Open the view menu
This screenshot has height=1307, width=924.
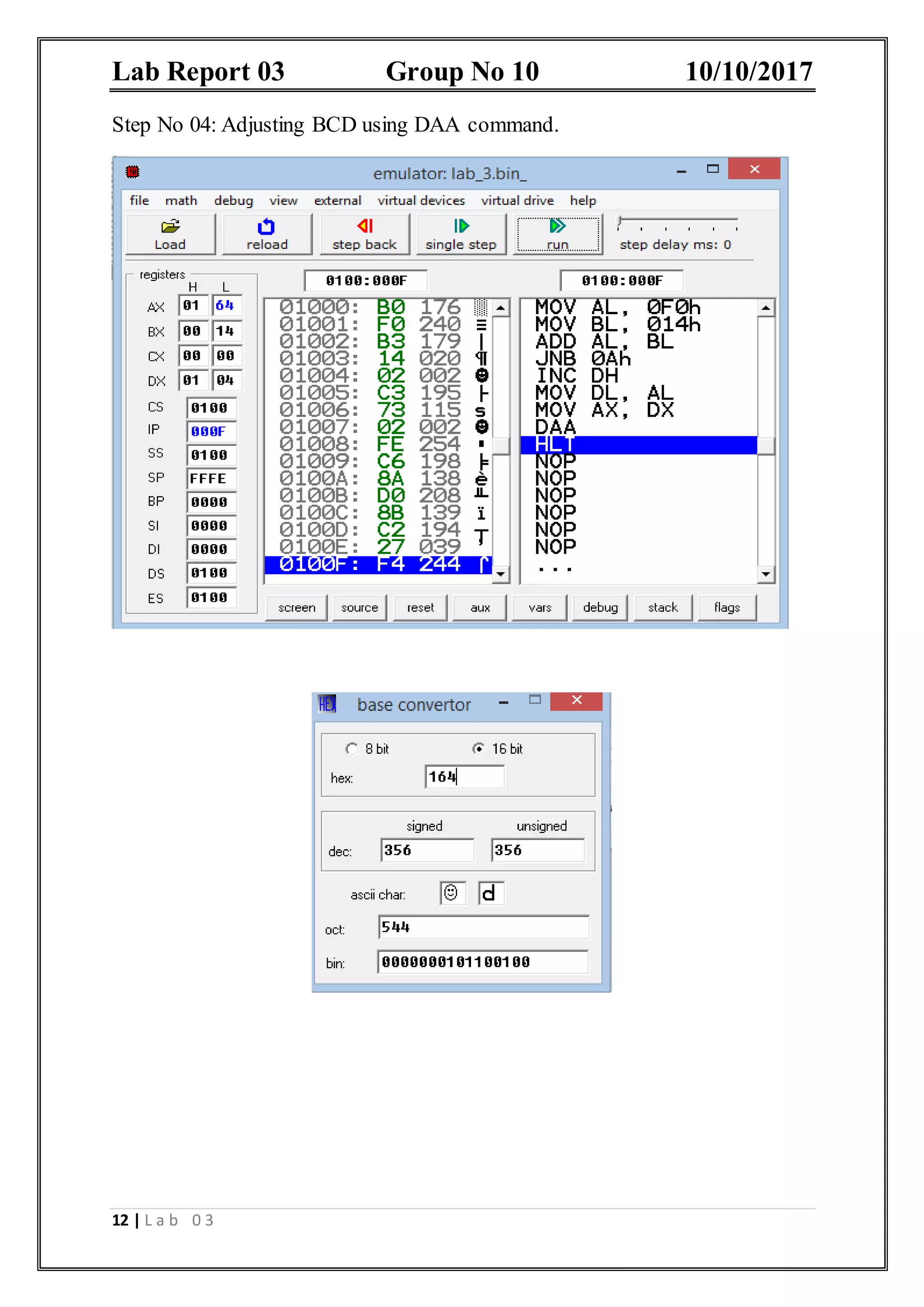click(x=283, y=200)
